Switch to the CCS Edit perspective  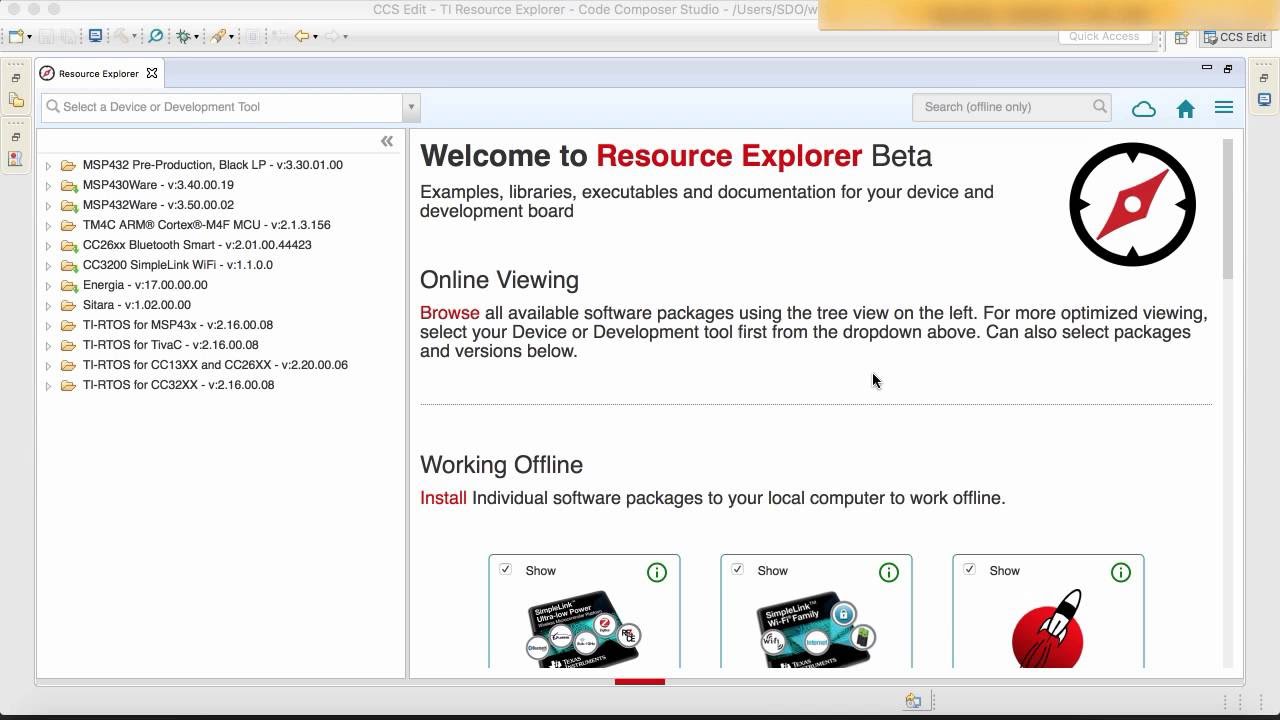[x=1235, y=37]
